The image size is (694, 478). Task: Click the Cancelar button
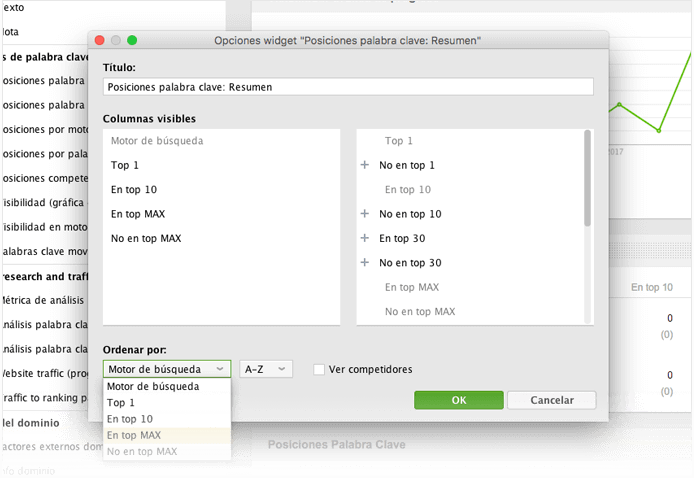click(x=551, y=400)
